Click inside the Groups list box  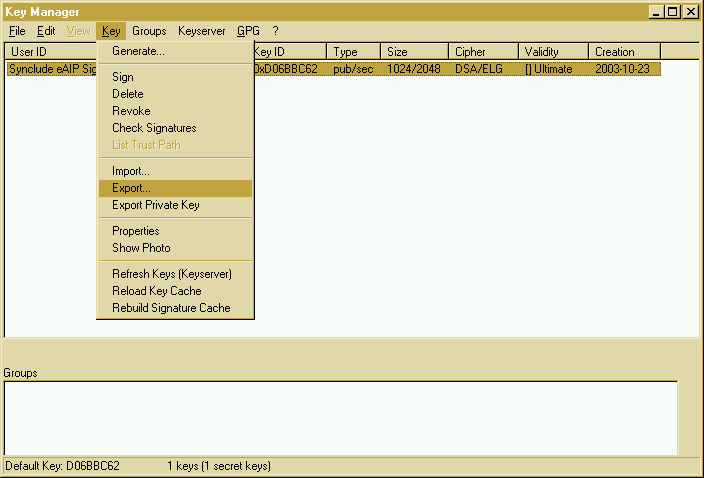(x=340, y=417)
